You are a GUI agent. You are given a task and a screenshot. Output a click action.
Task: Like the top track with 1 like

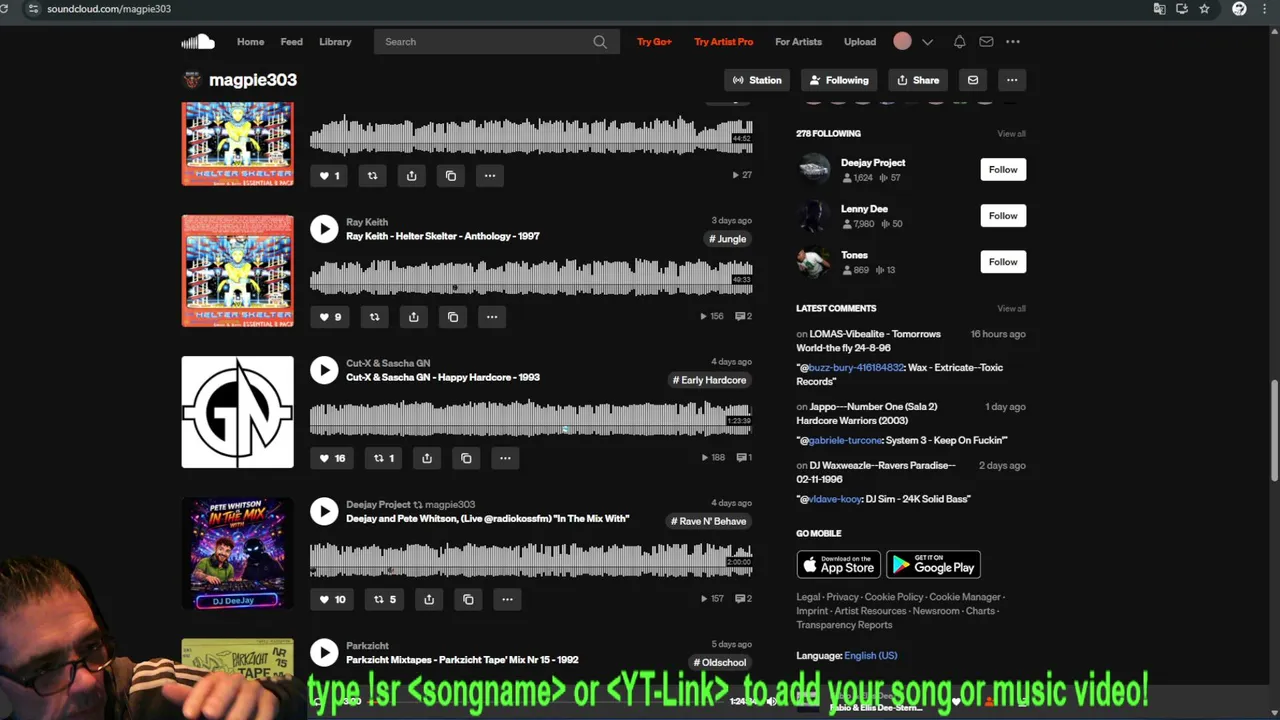329,176
